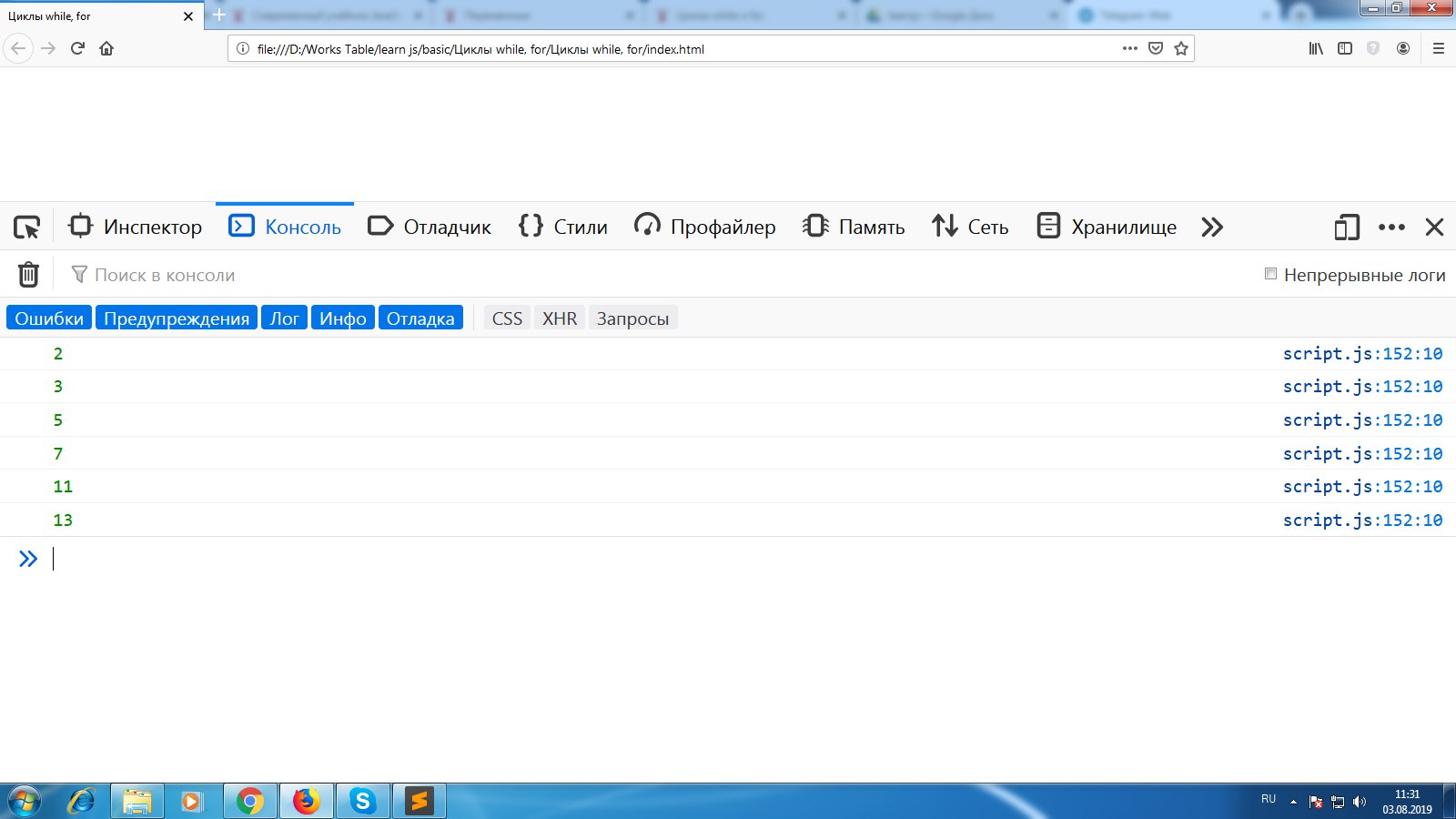Open the Стили style editor tab

pyautogui.click(x=563, y=227)
